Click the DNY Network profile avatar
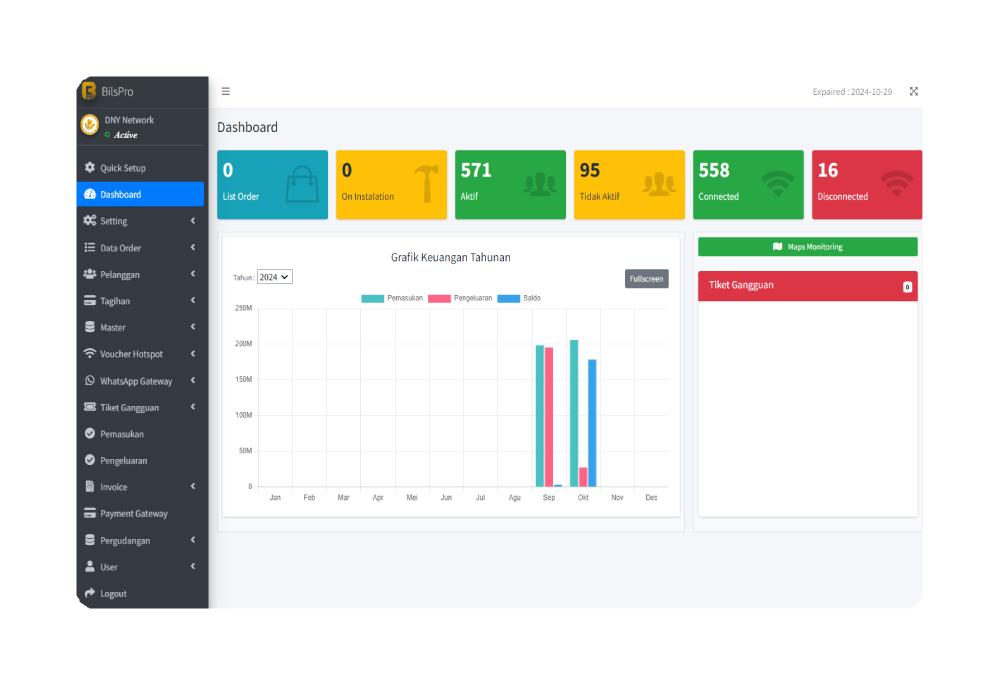The height and width of the screenshot is (687, 1001). click(x=89, y=125)
